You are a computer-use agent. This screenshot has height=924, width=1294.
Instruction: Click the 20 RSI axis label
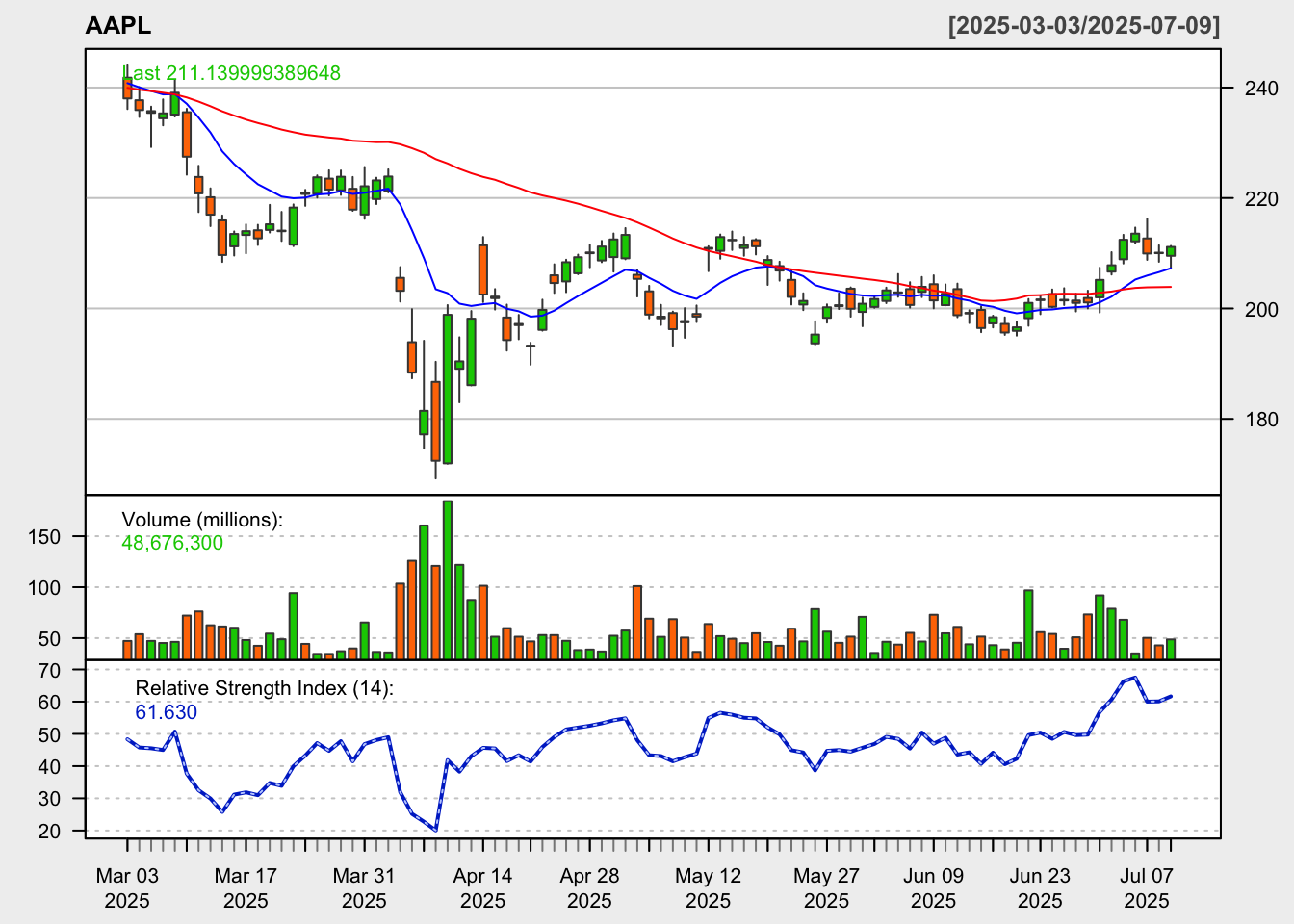(50, 832)
